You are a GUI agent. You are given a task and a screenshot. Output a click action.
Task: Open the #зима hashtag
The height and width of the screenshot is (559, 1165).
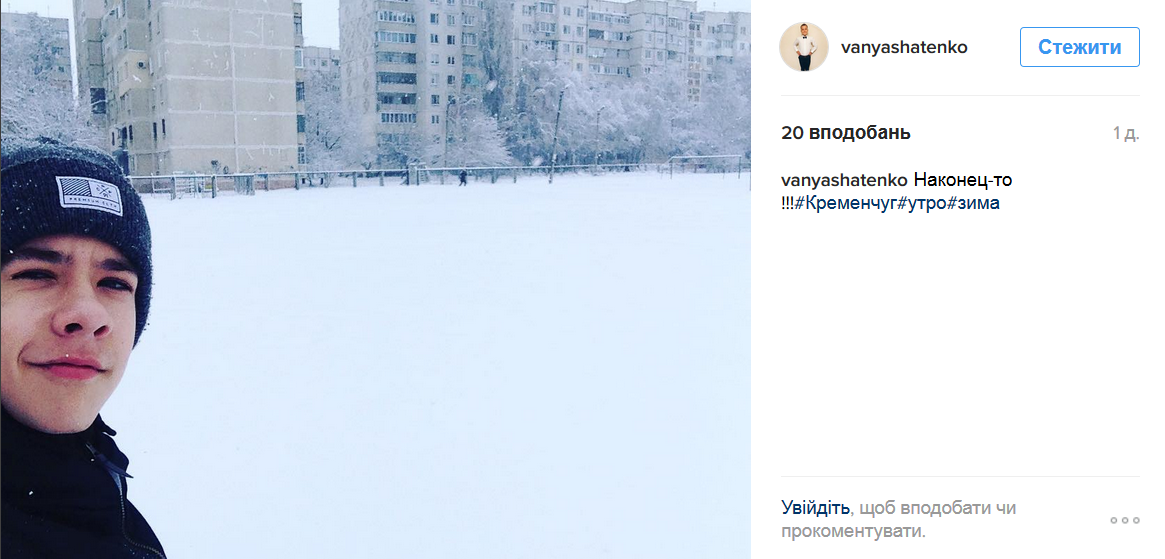click(973, 203)
